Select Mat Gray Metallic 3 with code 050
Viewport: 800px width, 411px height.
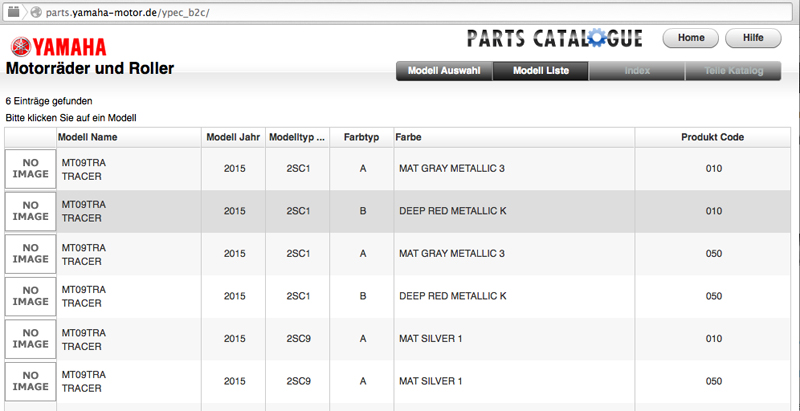coord(450,254)
